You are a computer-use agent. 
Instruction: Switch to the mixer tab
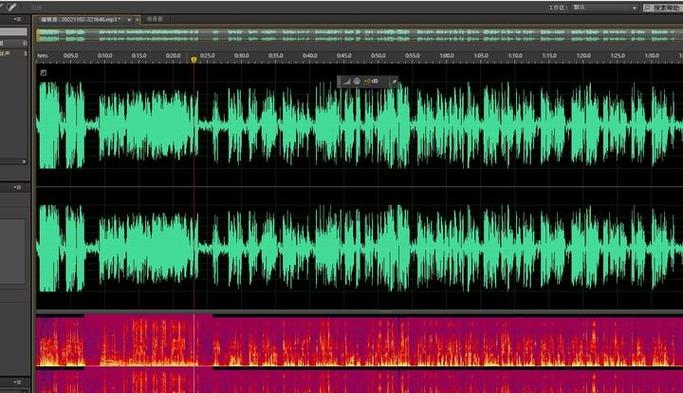pos(155,19)
